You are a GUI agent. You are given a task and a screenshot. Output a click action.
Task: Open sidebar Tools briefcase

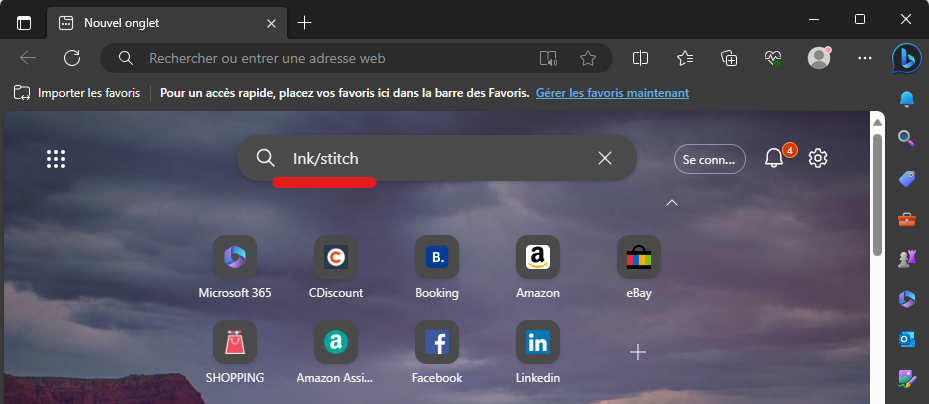[x=906, y=219]
